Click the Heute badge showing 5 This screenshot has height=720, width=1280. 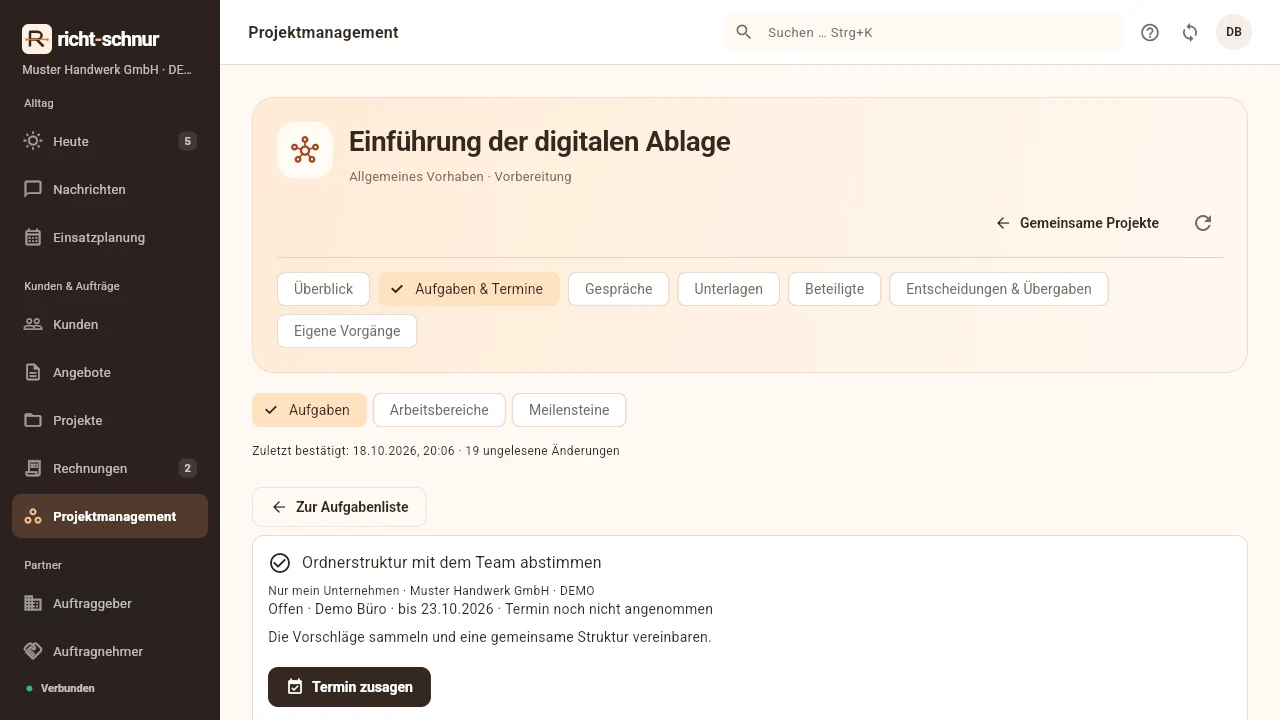click(x=187, y=141)
